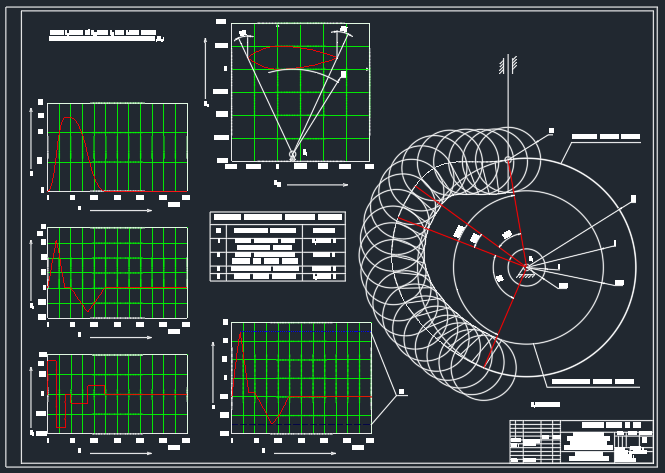
Task: Select the horizontal axis arrow under top-center plot
Action: (x=318, y=185)
